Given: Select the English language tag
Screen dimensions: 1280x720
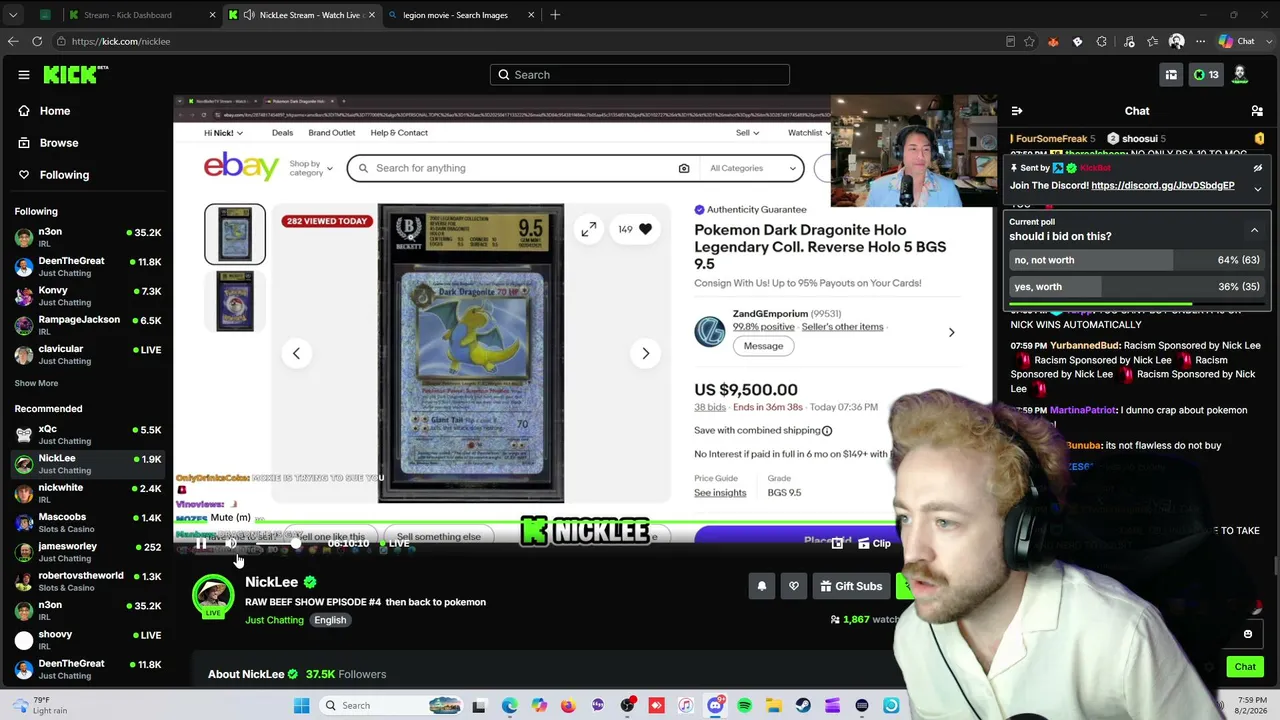Looking at the screenshot, I should click(x=330, y=620).
